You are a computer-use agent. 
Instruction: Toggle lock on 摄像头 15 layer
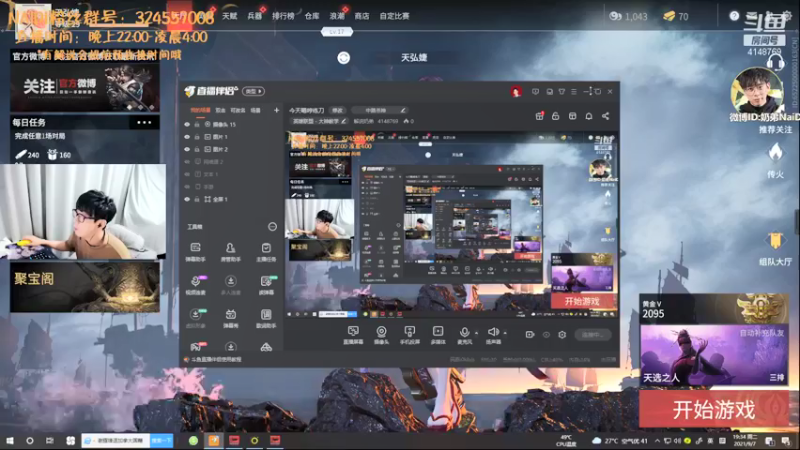(197, 124)
